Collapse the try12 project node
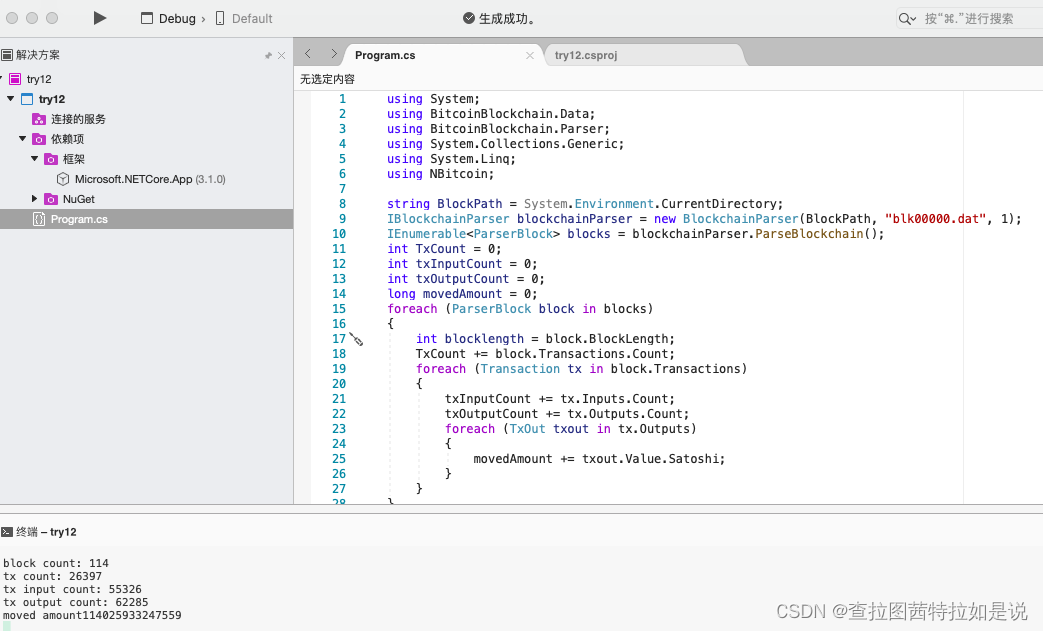1043x631 pixels. 11,98
